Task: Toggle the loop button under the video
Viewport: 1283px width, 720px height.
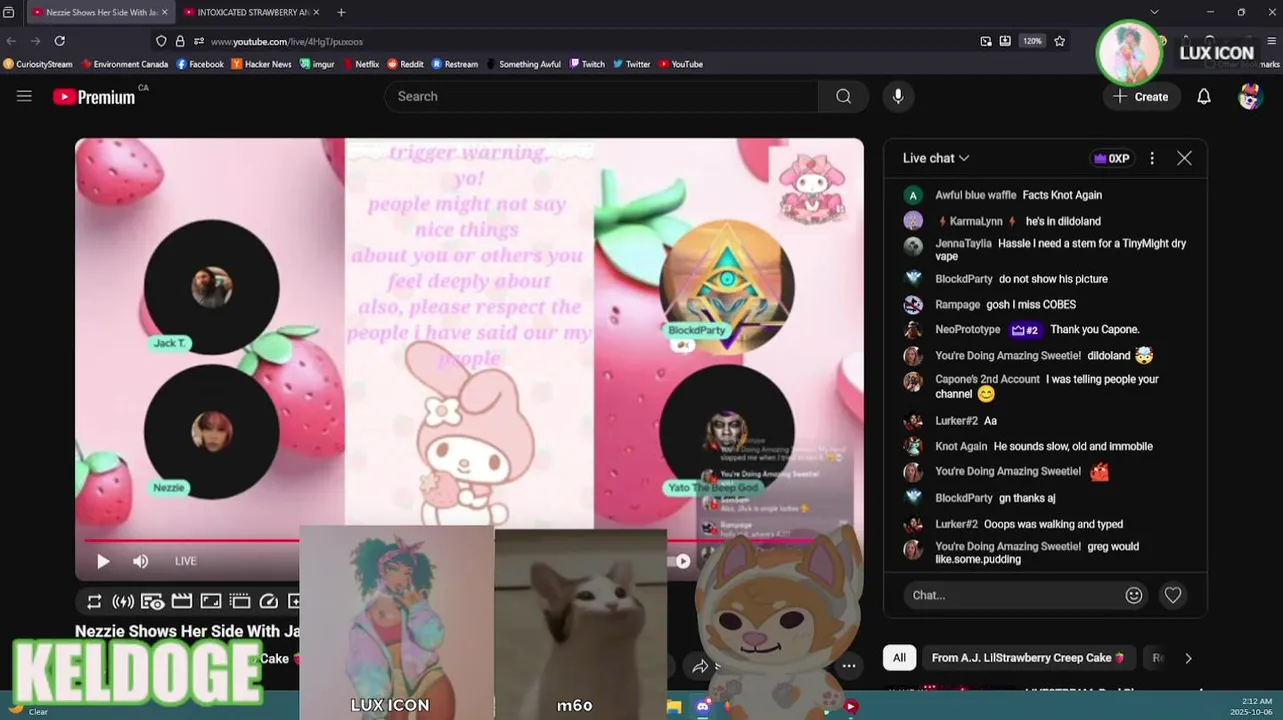Action: tap(94, 601)
